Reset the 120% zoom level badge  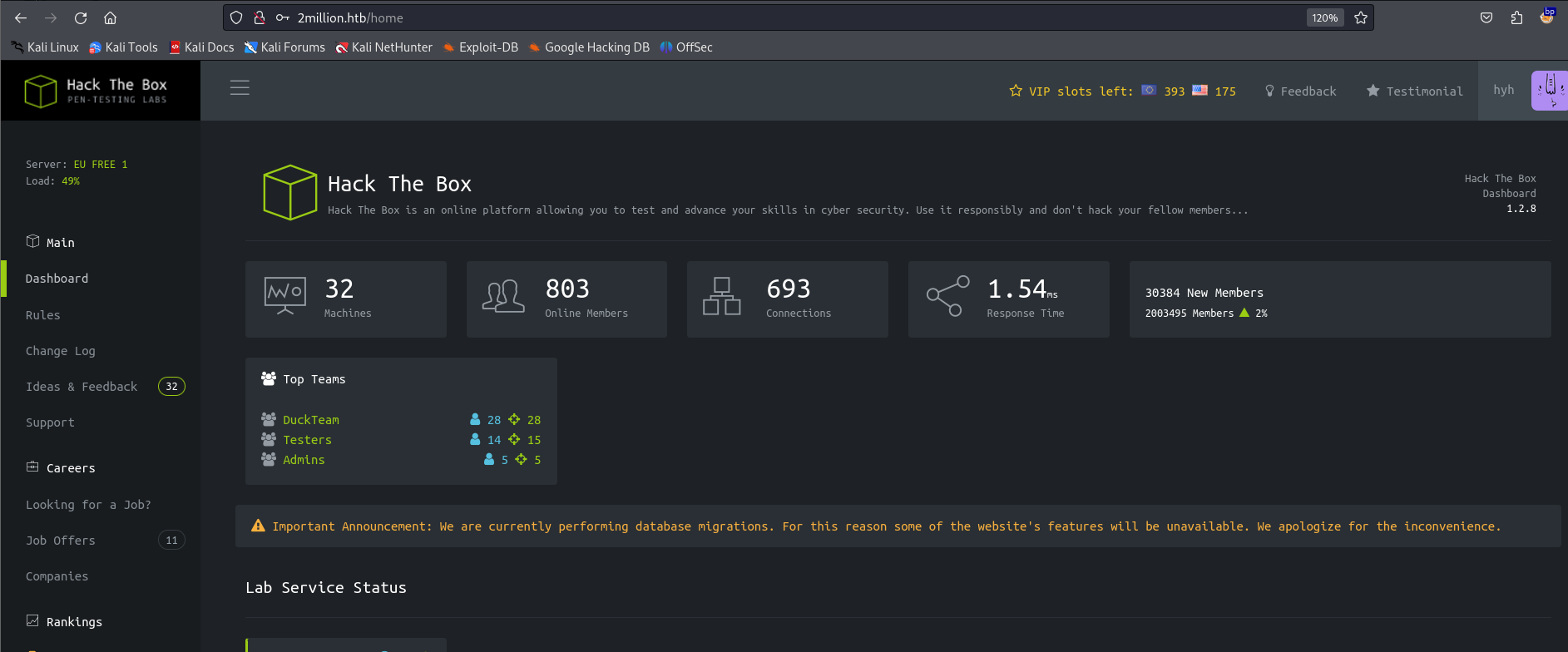click(1325, 17)
